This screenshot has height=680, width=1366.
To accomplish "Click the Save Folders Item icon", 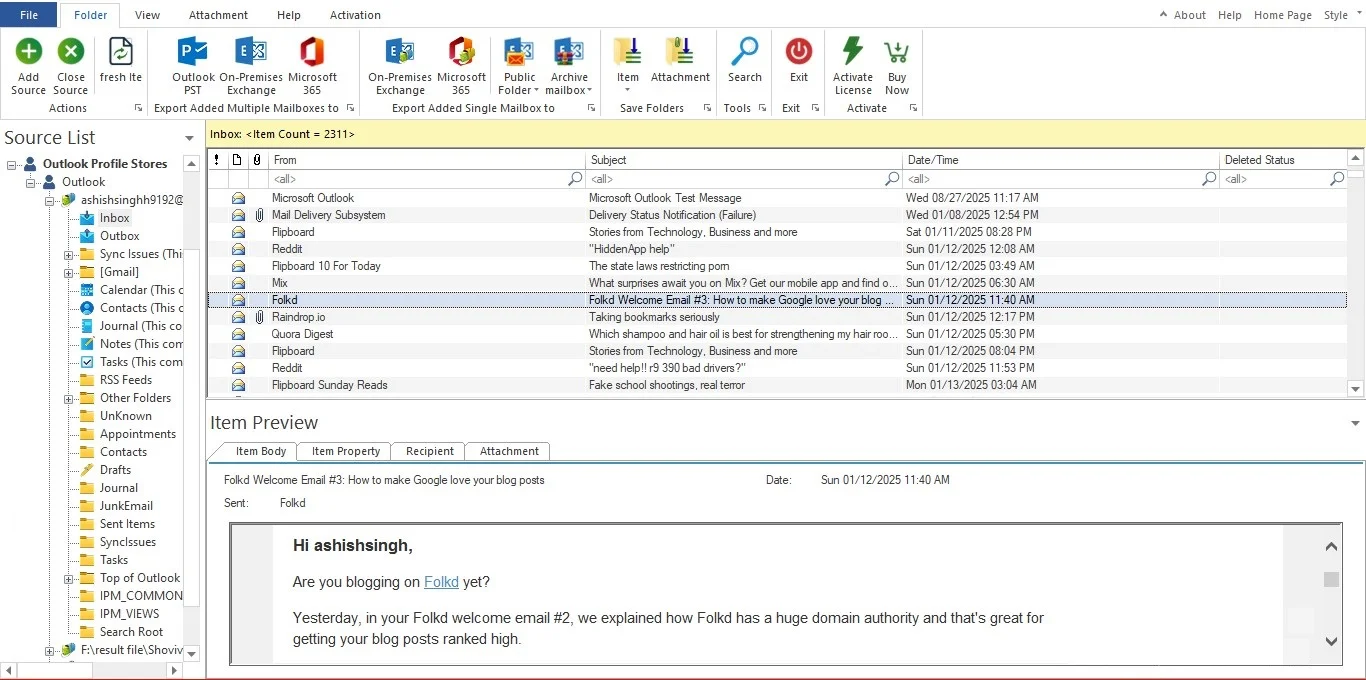I will 628,52.
